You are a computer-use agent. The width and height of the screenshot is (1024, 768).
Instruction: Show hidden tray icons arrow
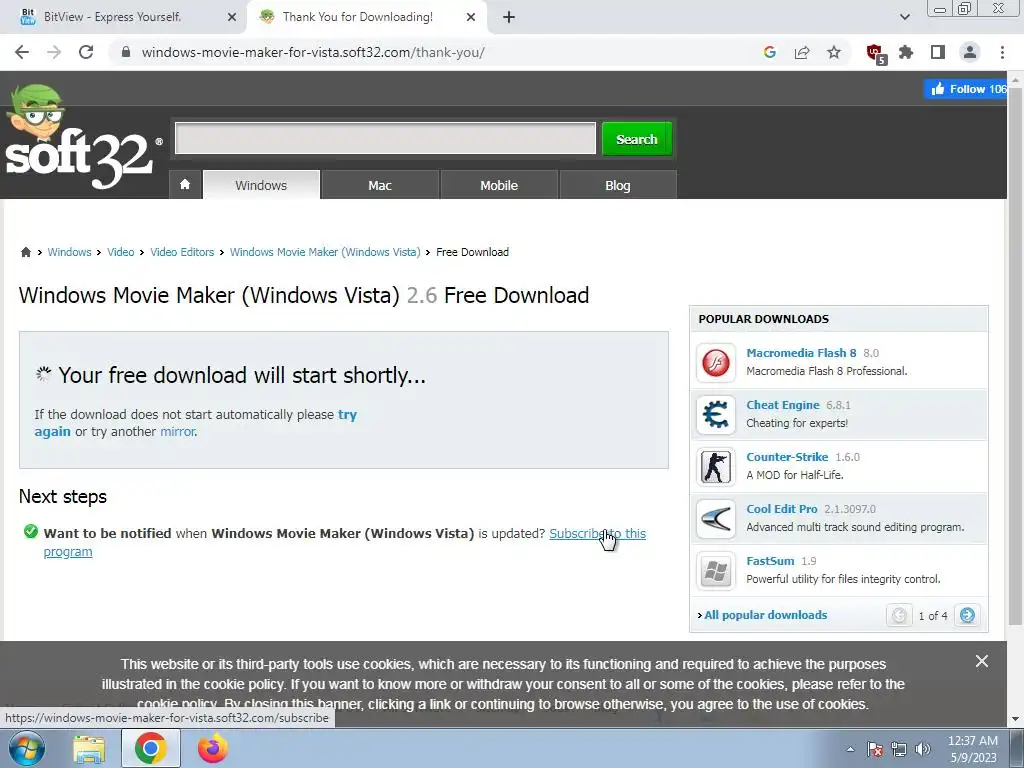[850, 749]
